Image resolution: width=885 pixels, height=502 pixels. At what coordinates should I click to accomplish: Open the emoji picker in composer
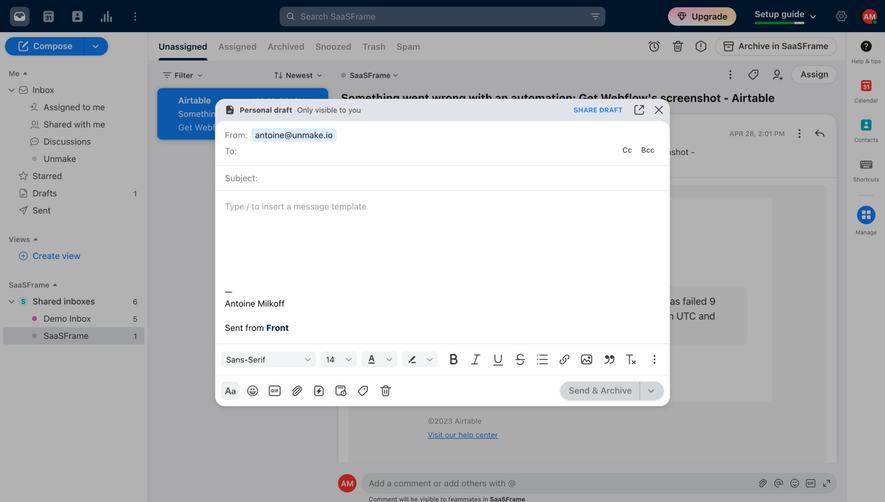[x=252, y=391]
